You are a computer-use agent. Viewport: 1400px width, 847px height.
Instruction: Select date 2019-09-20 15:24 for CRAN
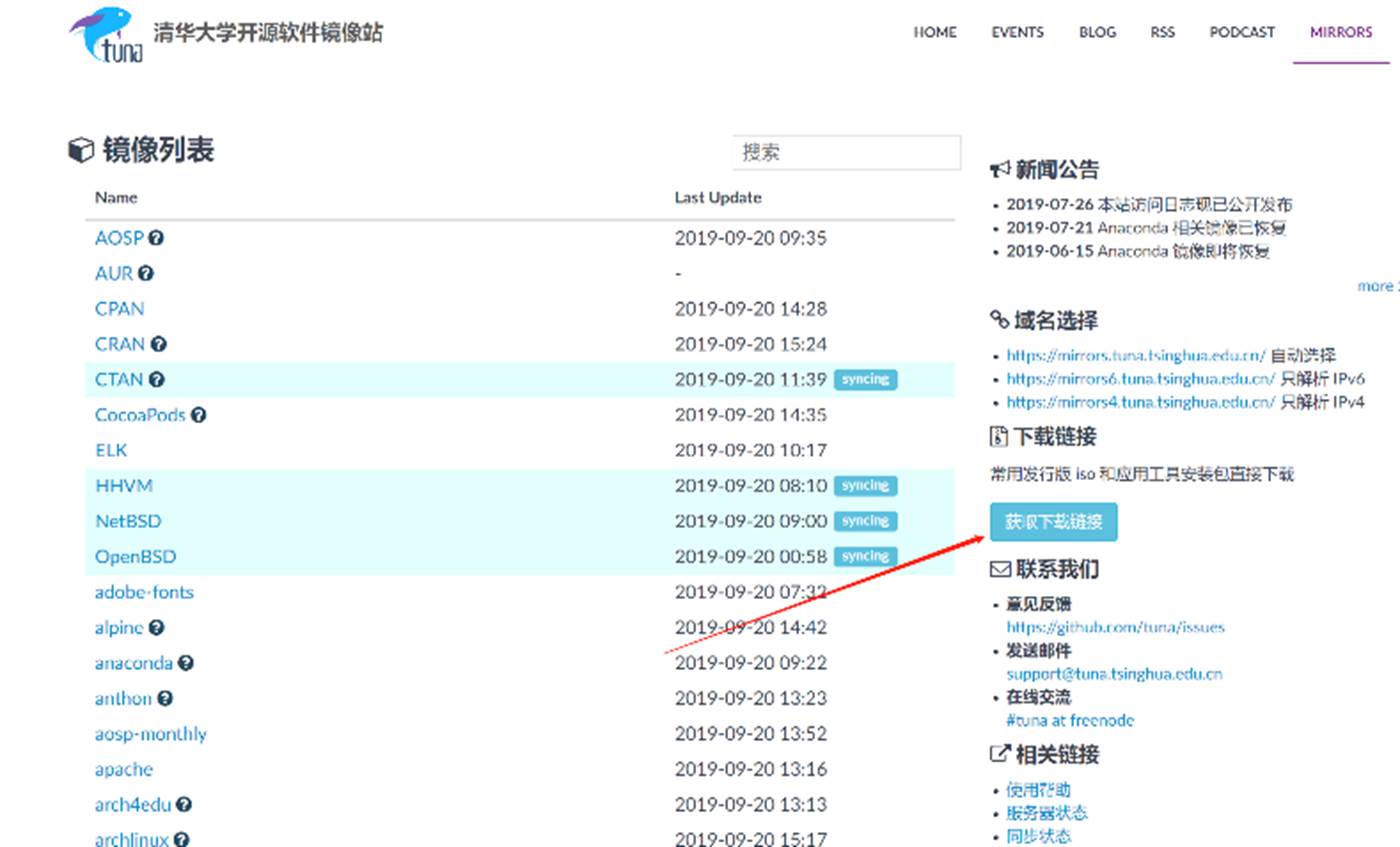(x=751, y=344)
